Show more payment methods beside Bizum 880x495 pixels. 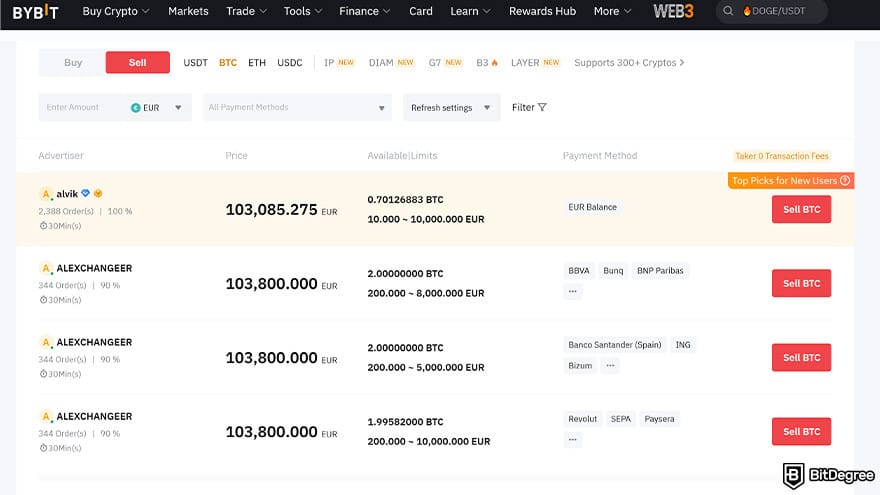coord(610,365)
